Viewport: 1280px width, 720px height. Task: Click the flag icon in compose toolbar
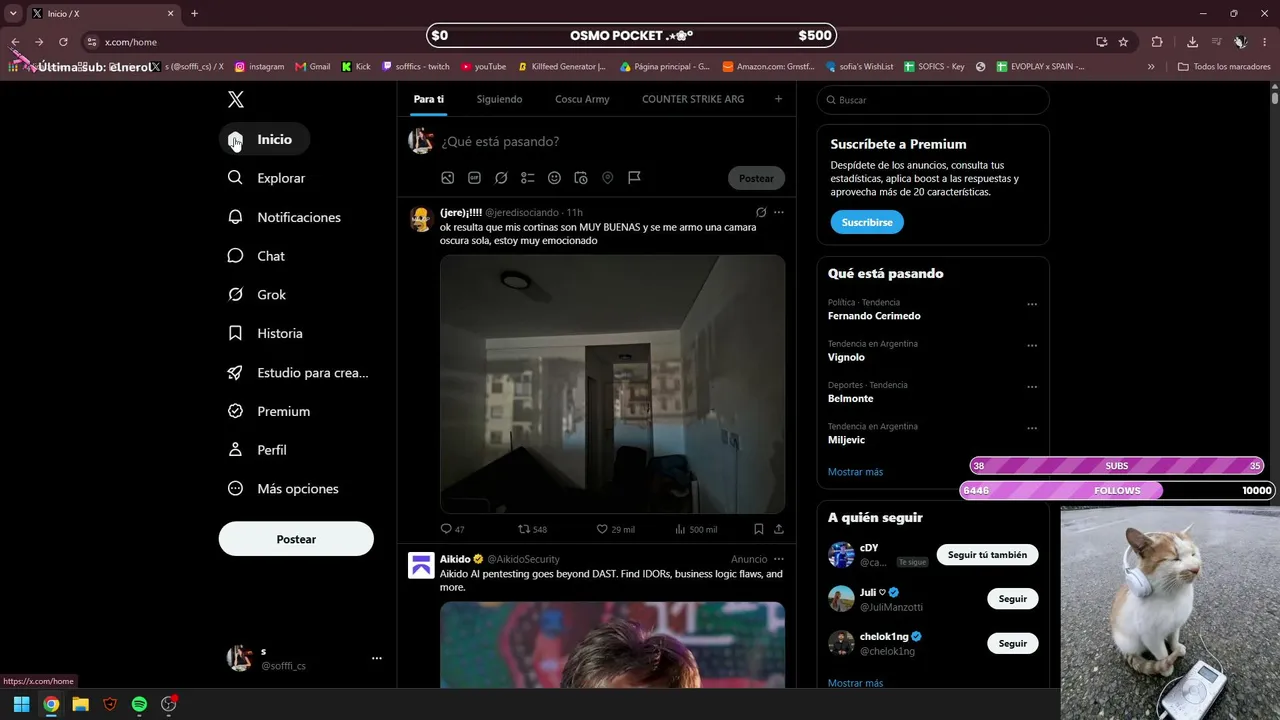pos(634,178)
